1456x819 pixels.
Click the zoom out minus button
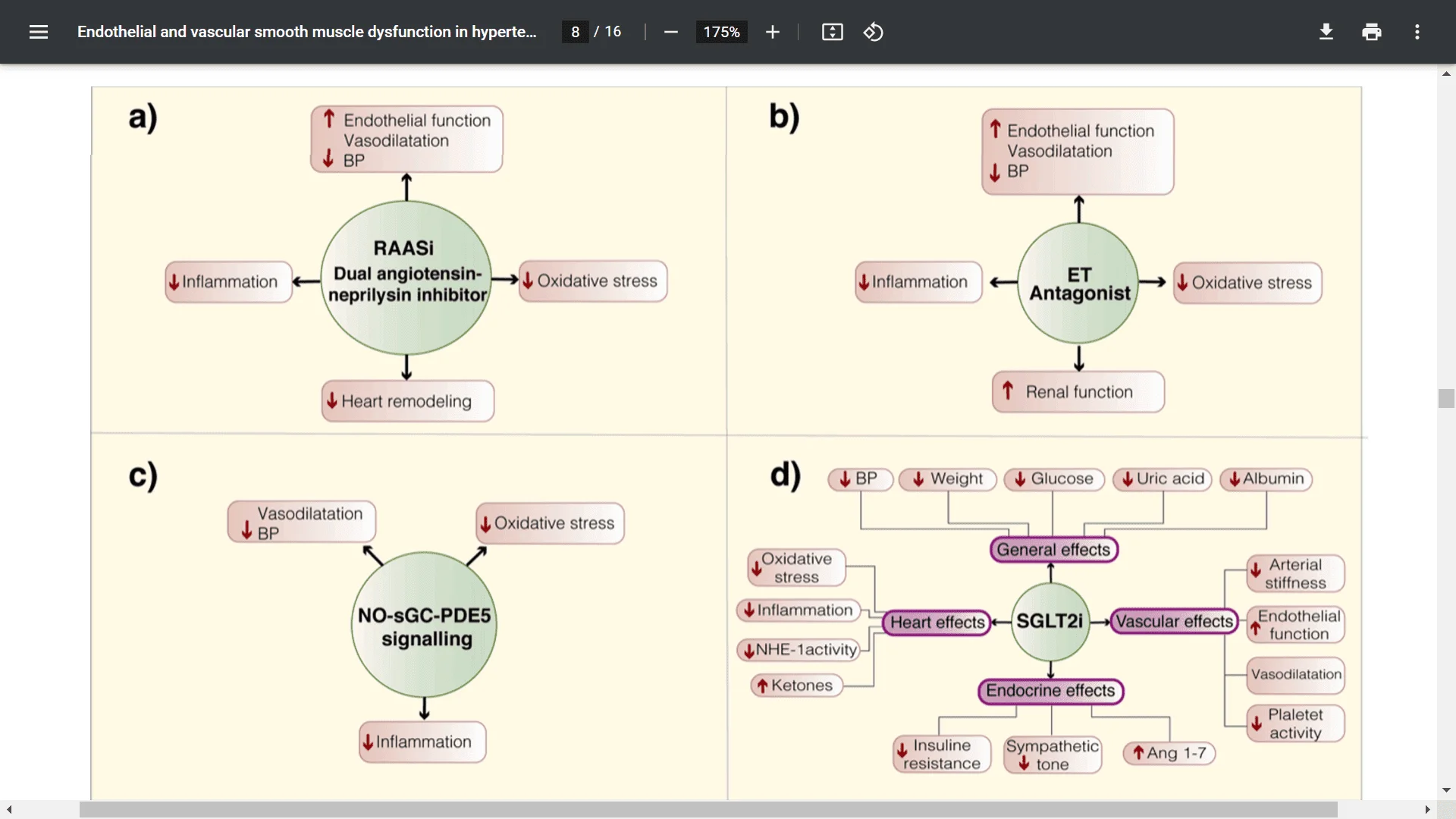[x=670, y=31]
